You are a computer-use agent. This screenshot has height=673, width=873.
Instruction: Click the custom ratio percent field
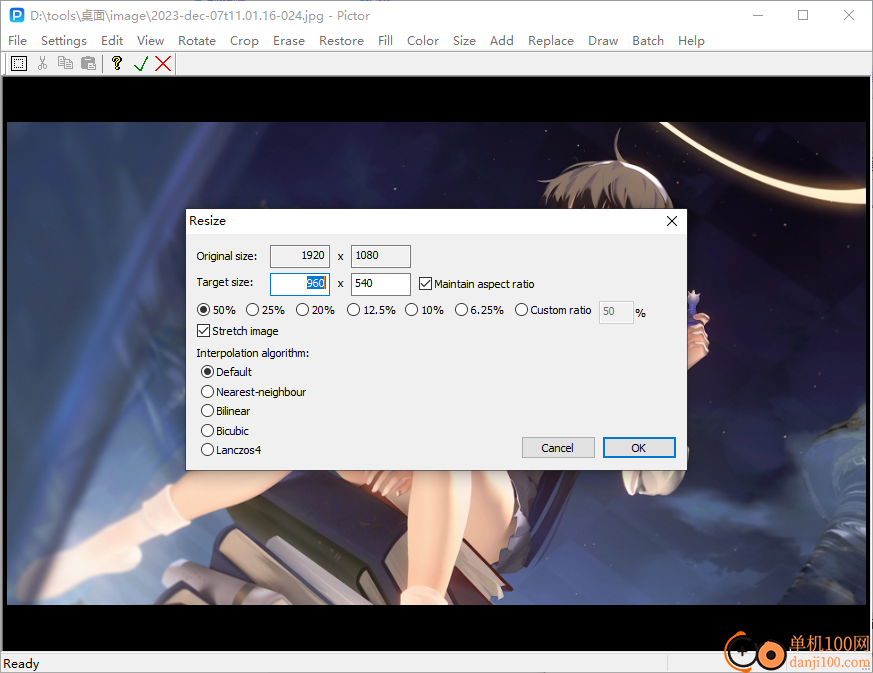click(x=616, y=312)
